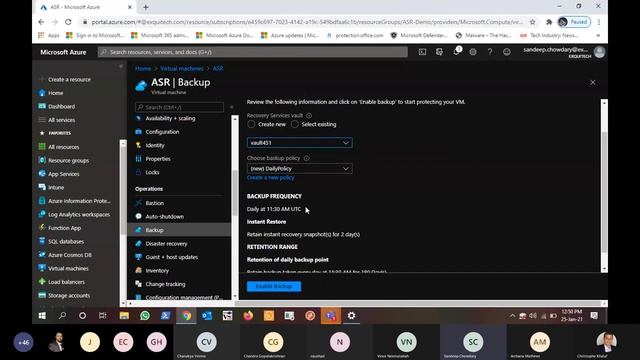Open the Help question mark icon
The width and height of the screenshot is (640, 360).
tap(490, 52)
